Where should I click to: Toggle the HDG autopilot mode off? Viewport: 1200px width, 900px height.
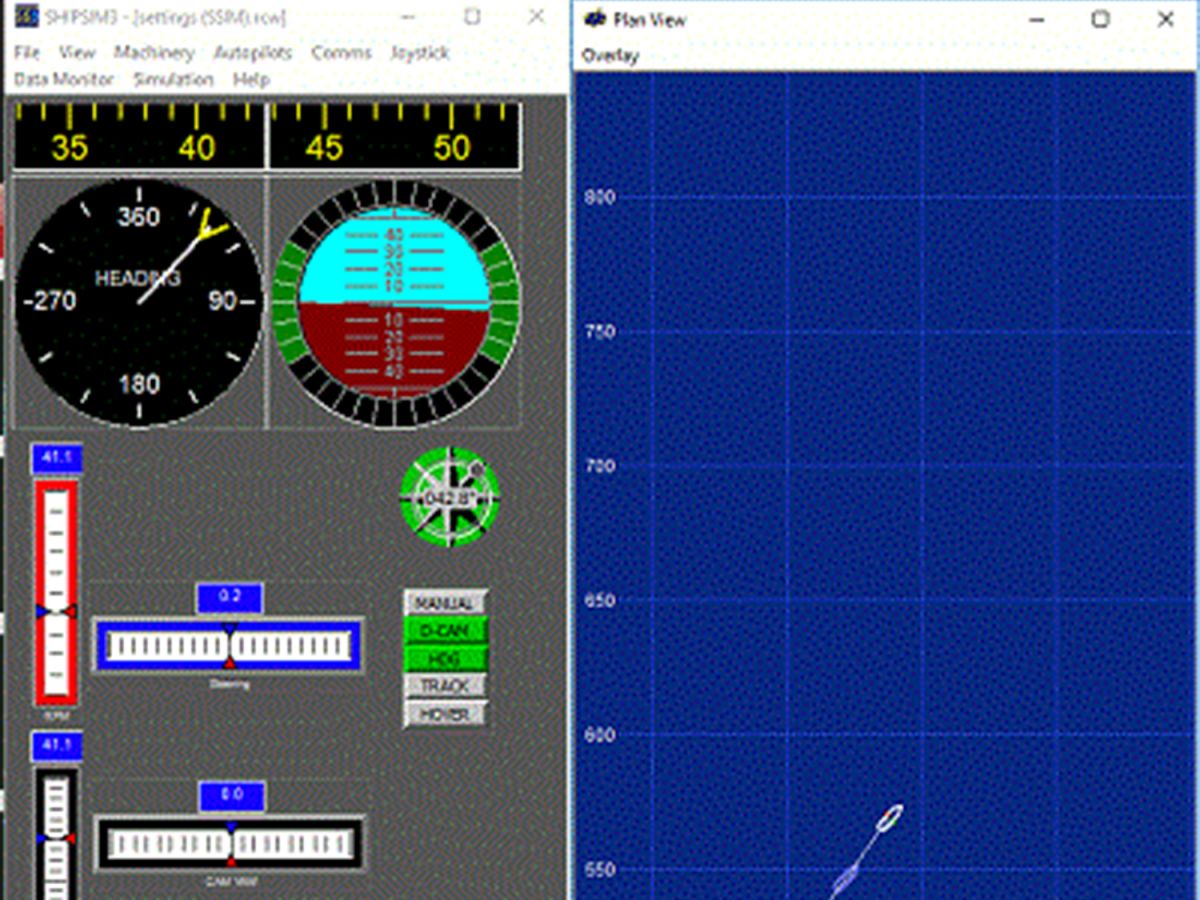[445, 659]
